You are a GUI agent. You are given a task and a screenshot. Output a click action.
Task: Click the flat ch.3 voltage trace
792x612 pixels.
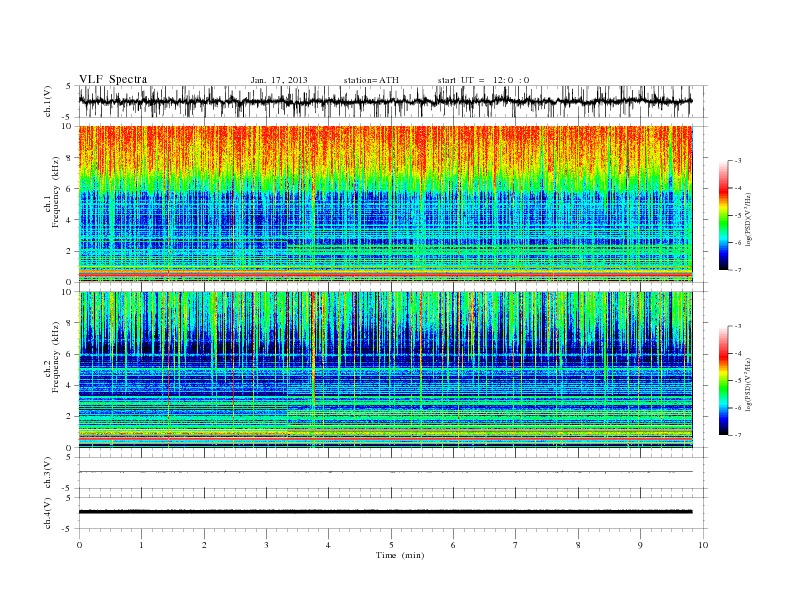point(385,472)
